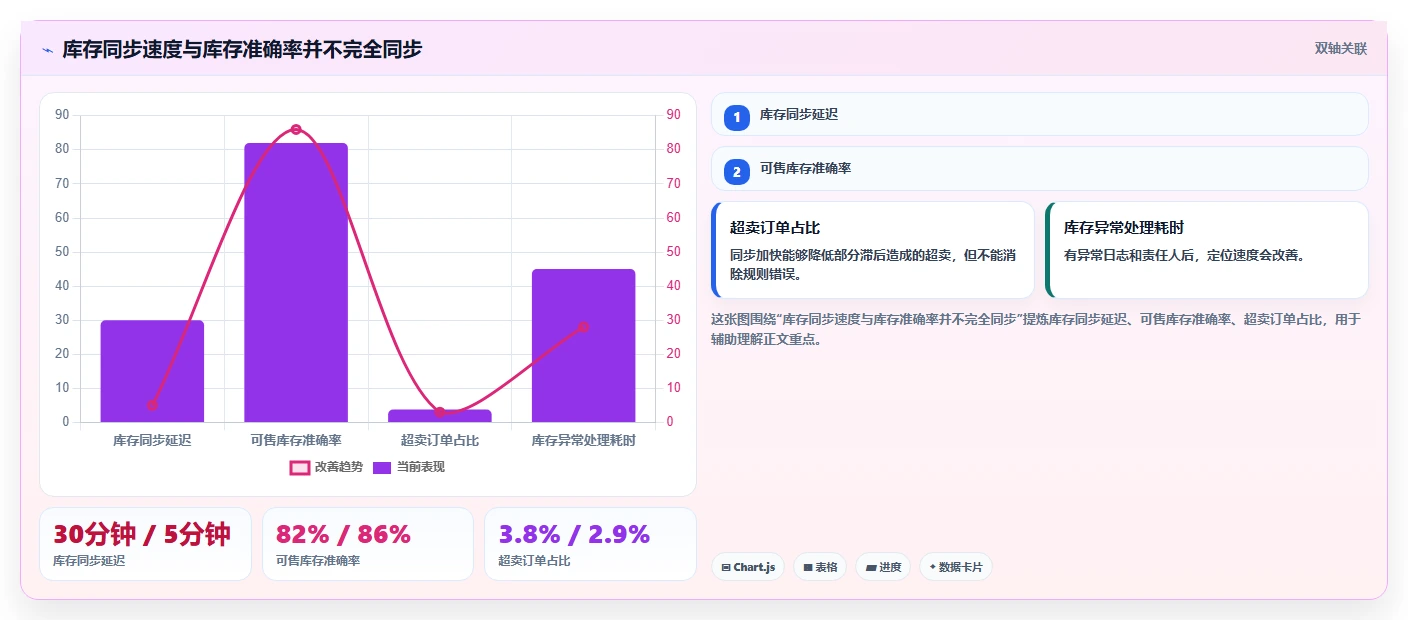The height and width of the screenshot is (620, 1408).
Task: Click the 表格 tag
Action: [x=820, y=567]
